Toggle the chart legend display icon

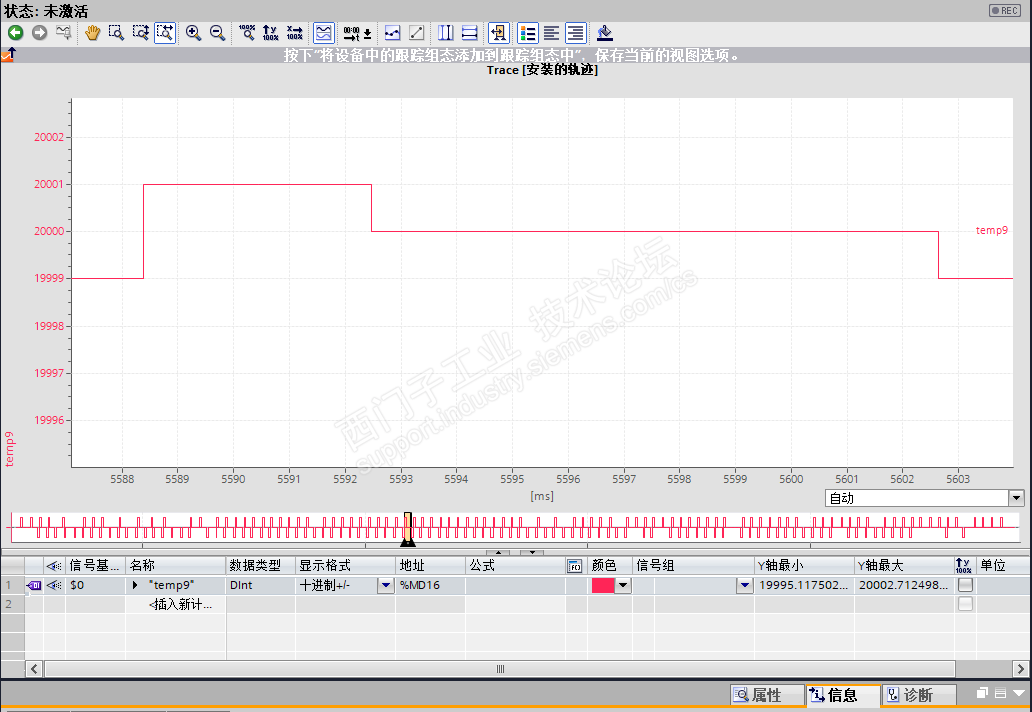coord(528,32)
